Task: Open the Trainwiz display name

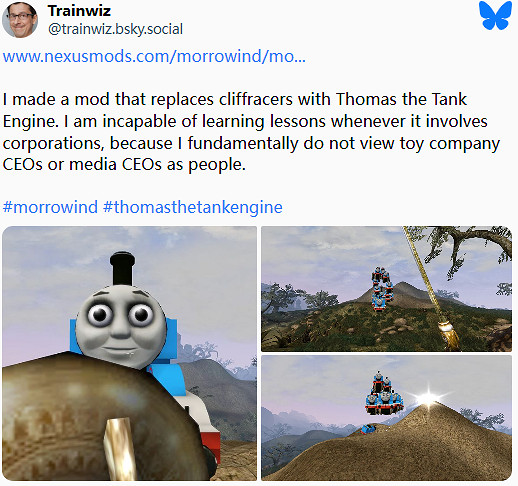Action: tap(79, 11)
